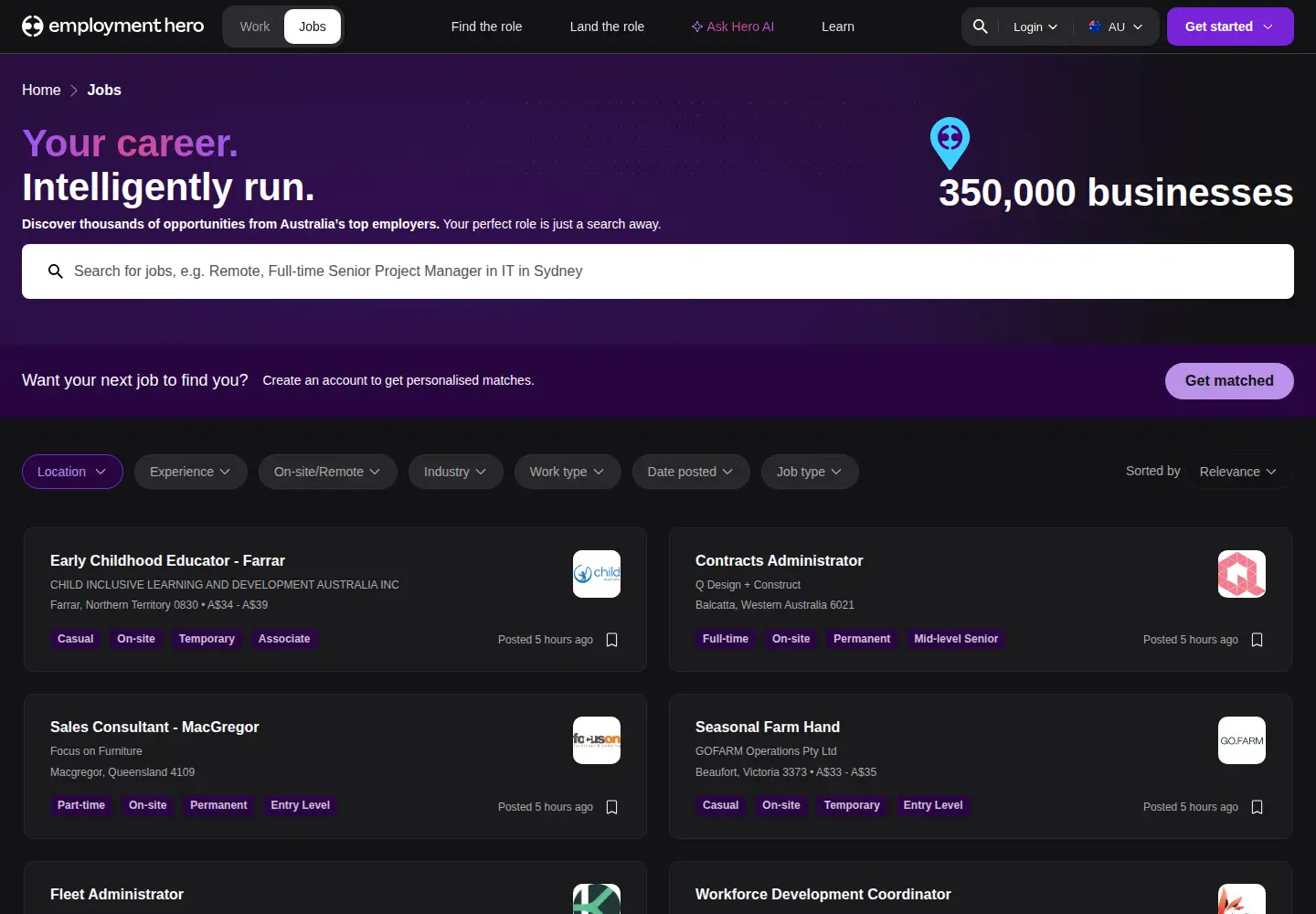Open the Focus on Furniture logo
The image size is (1316, 914).
[597, 740]
